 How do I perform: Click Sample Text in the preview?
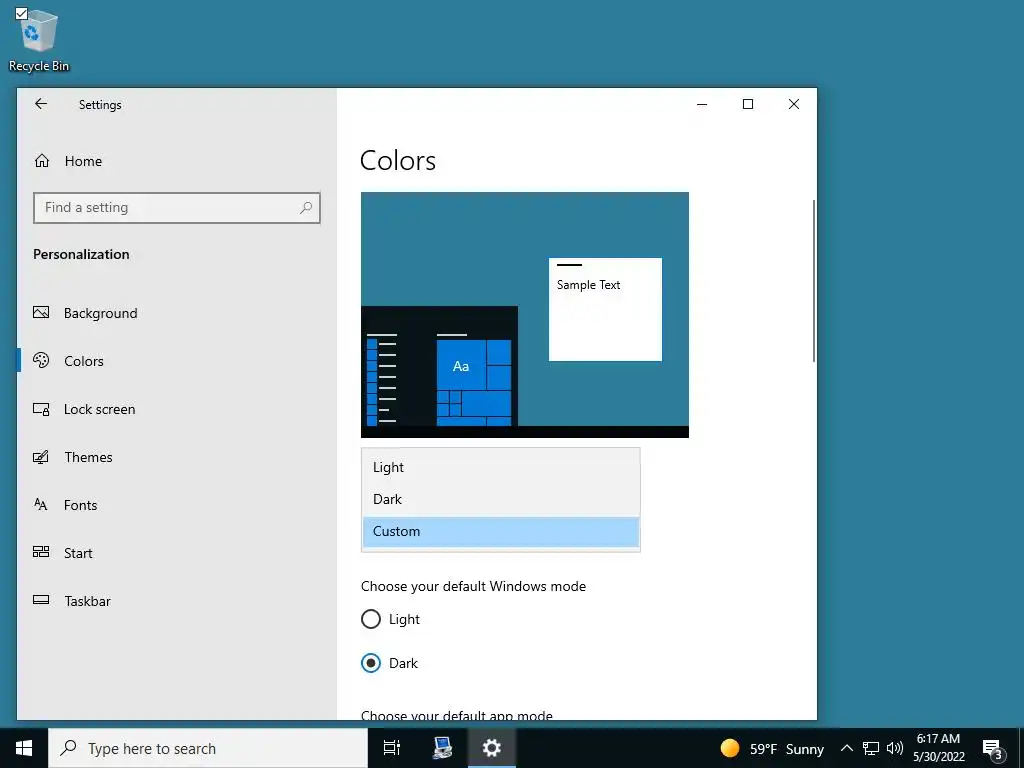coord(588,285)
